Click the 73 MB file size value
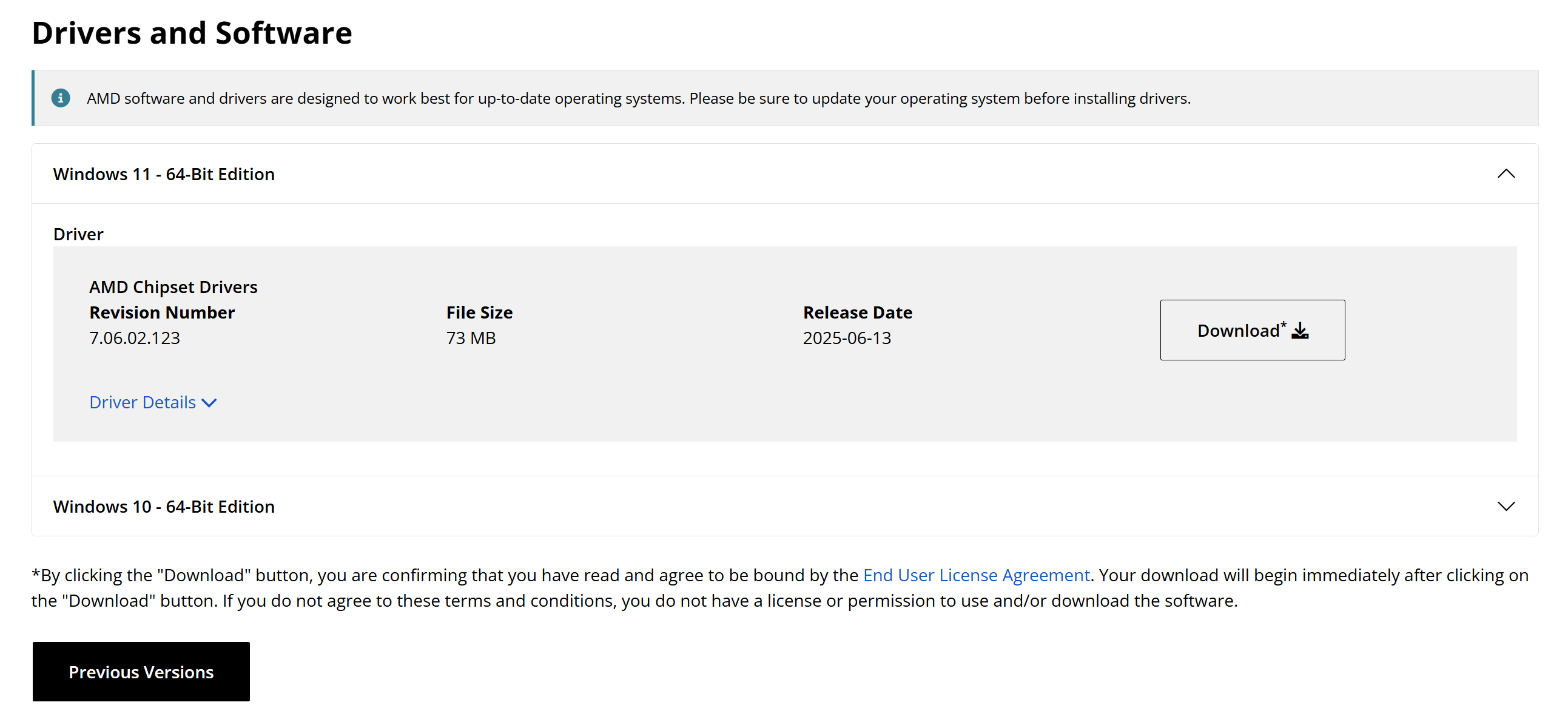The width and height of the screenshot is (1568, 722). click(471, 338)
